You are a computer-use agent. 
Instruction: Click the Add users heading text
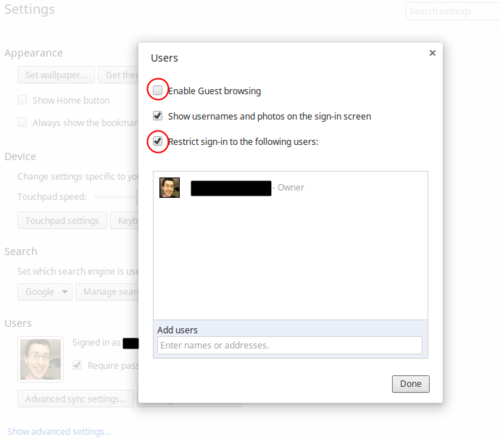[177, 330]
